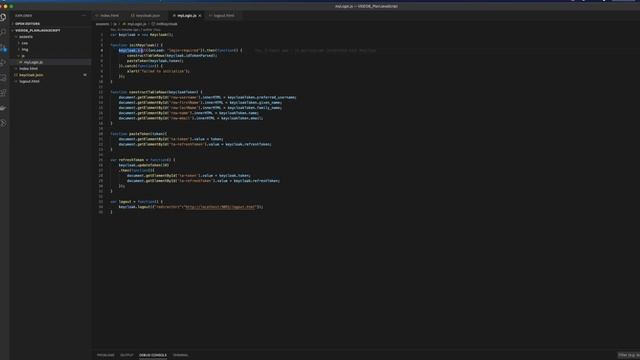Switch to the TERMINAL panel tab
Image resolution: width=640 pixels, height=360 pixels.
pos(180,355)
